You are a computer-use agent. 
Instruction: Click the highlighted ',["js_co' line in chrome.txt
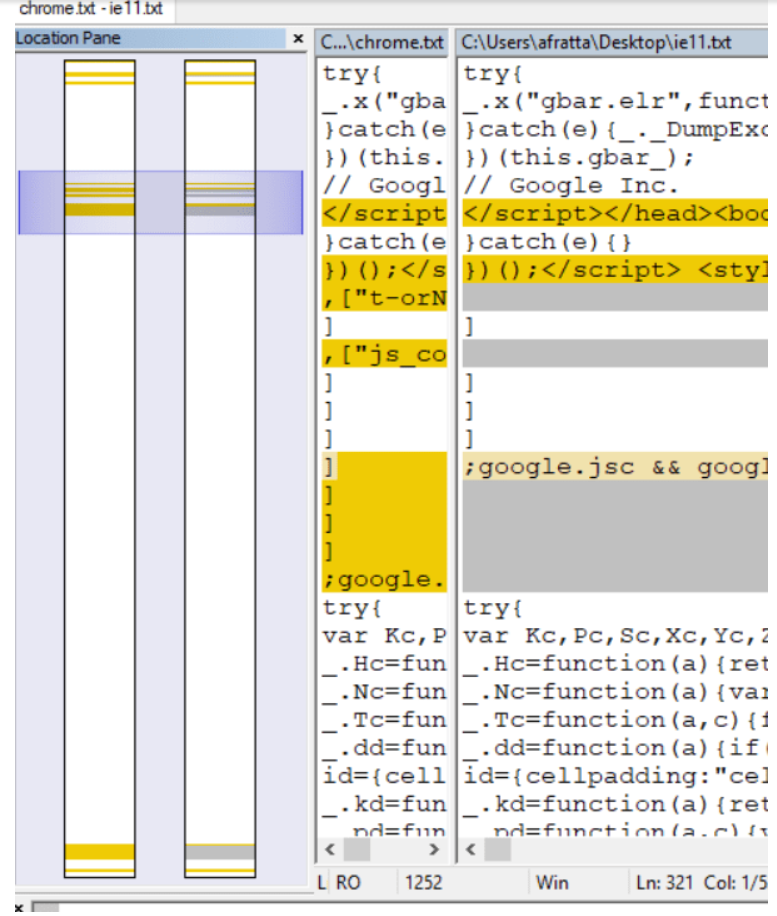click(x=384, y=353)
